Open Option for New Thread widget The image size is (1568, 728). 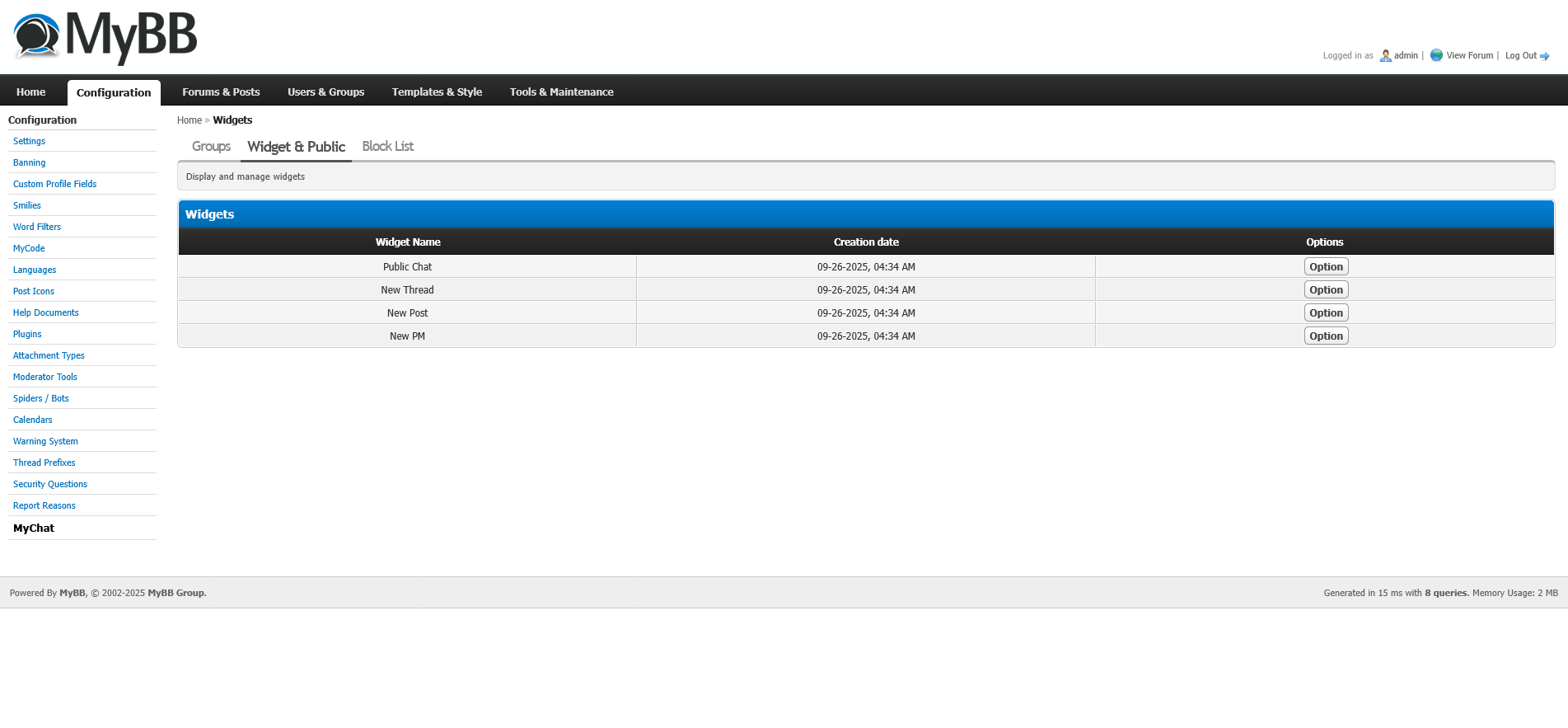click(x=1326, y=290)
